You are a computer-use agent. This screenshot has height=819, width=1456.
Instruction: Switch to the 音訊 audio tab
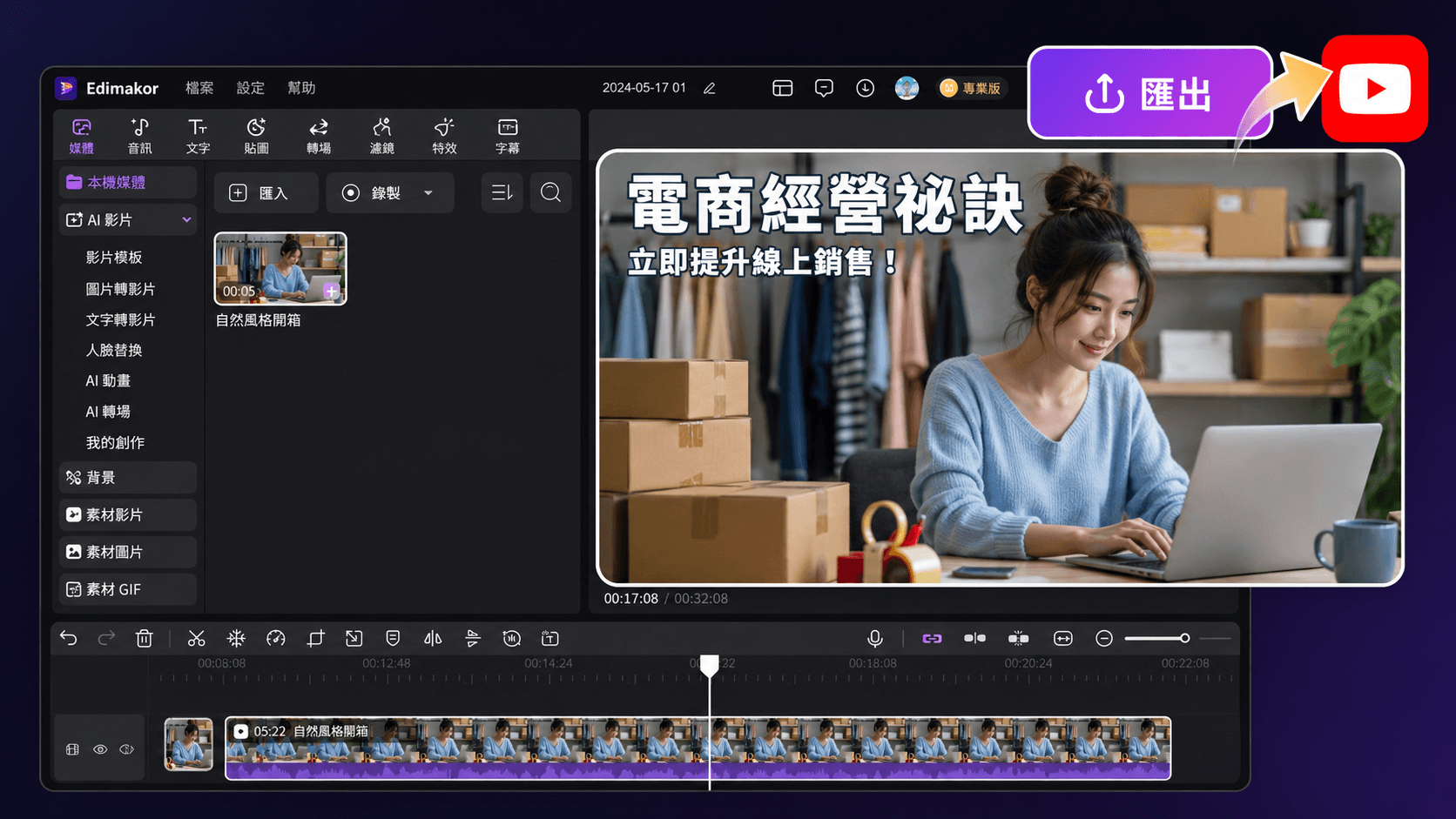[x=139, y=137]
